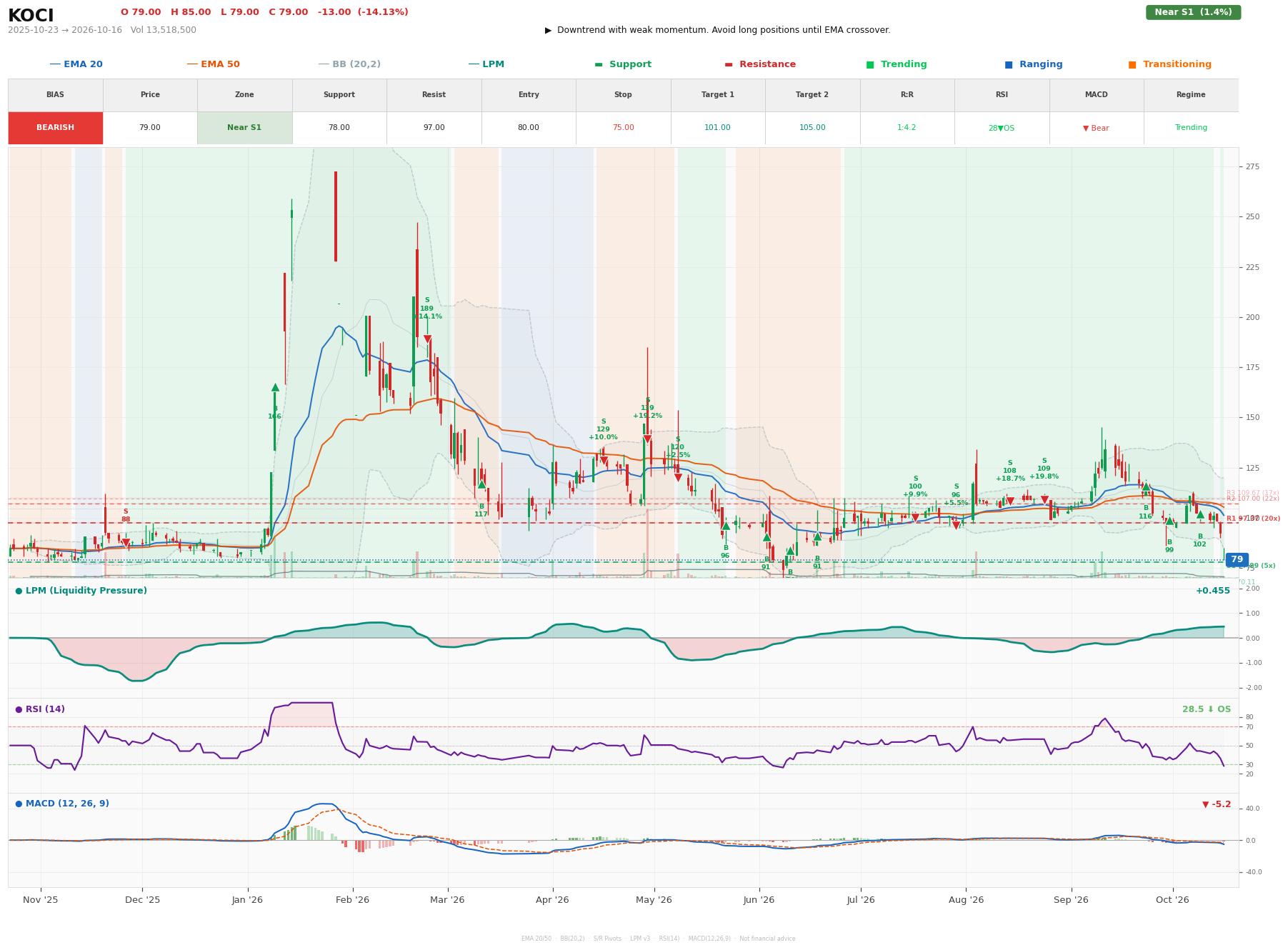
Task: Click the Near S1 (1.4%) badge
Action: (1193, 12)
